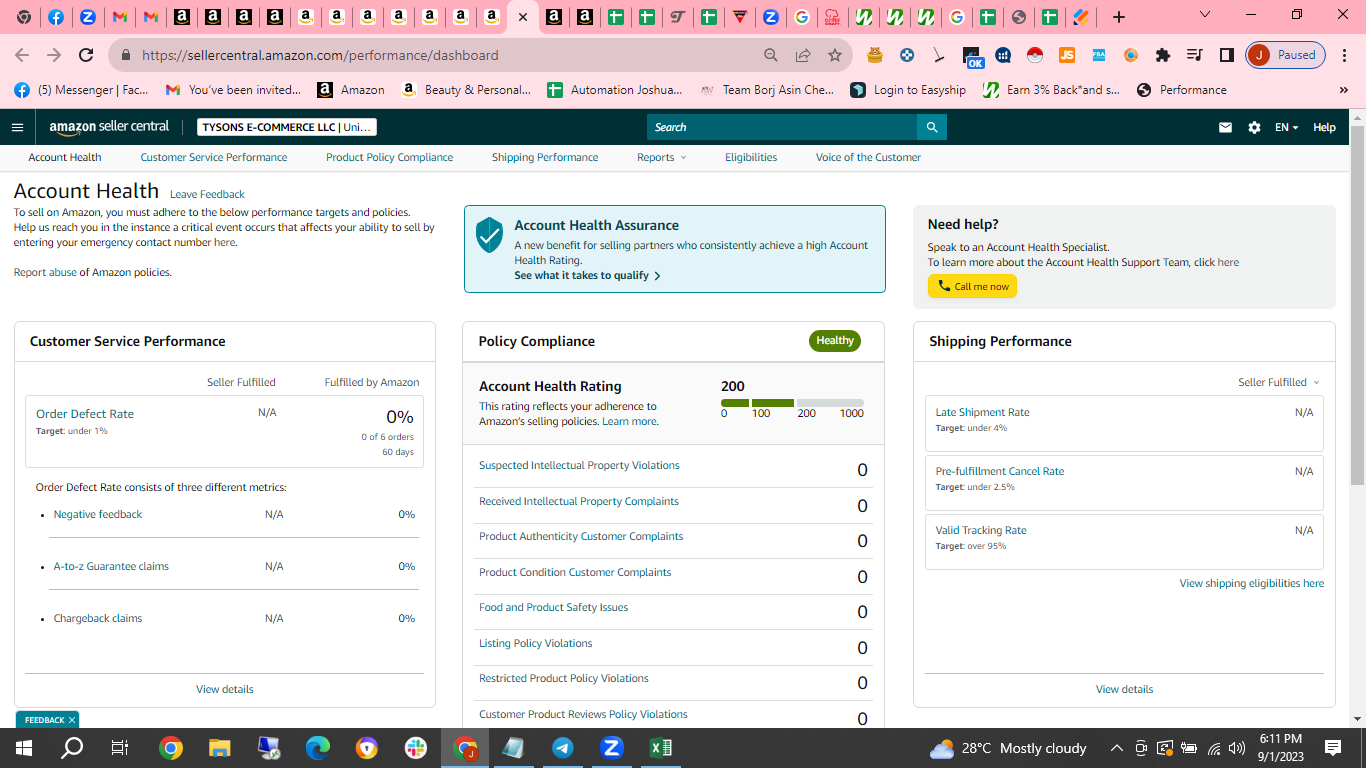Open the Voice of the Customer tab
This screenshot has height=768, width=1366.
868,157
